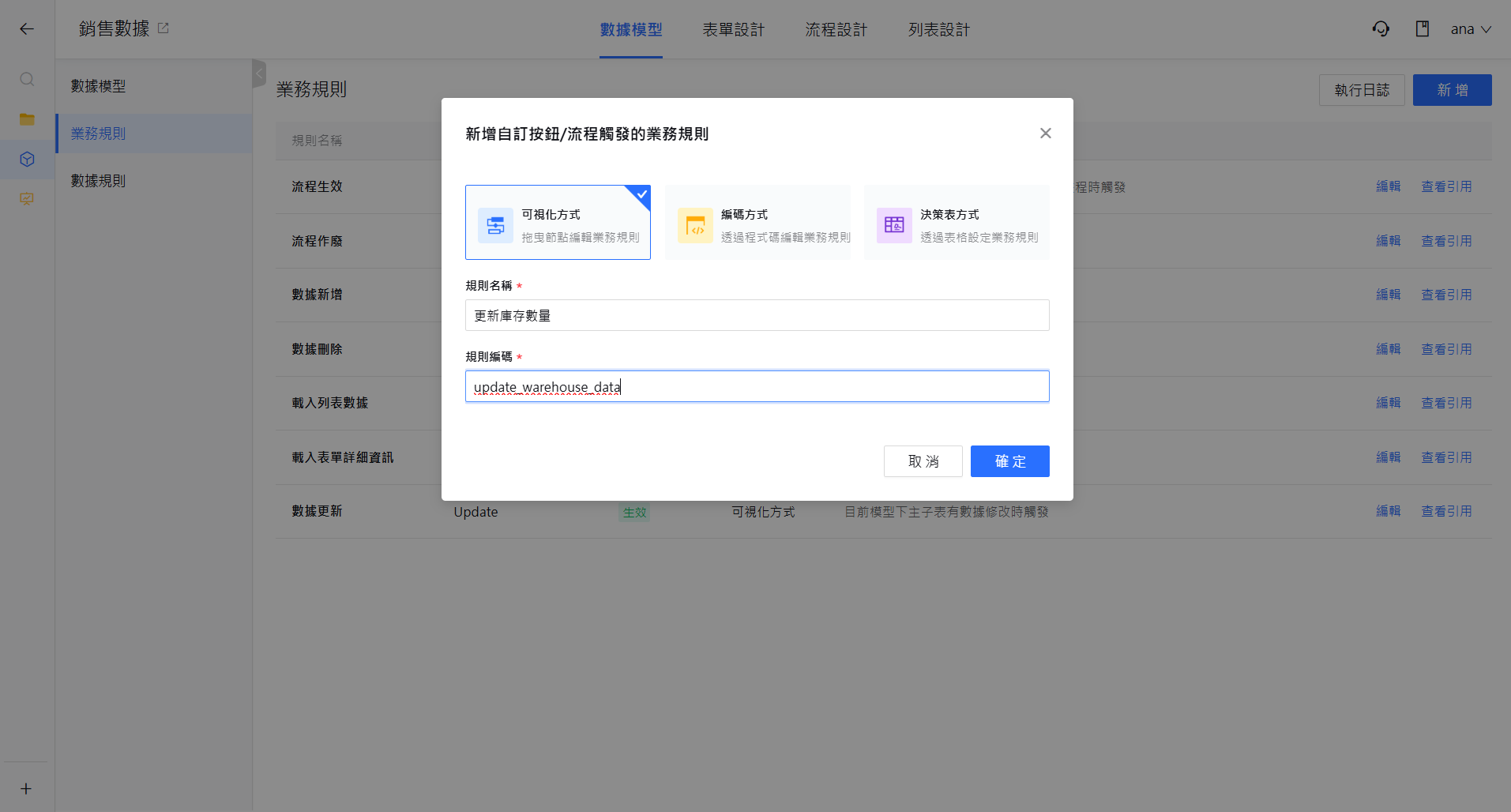Image resolution: width=1511 pixels, height=812 pixels.
Task: Open 業務規則 in side menu
Action: tap(154, 133)
